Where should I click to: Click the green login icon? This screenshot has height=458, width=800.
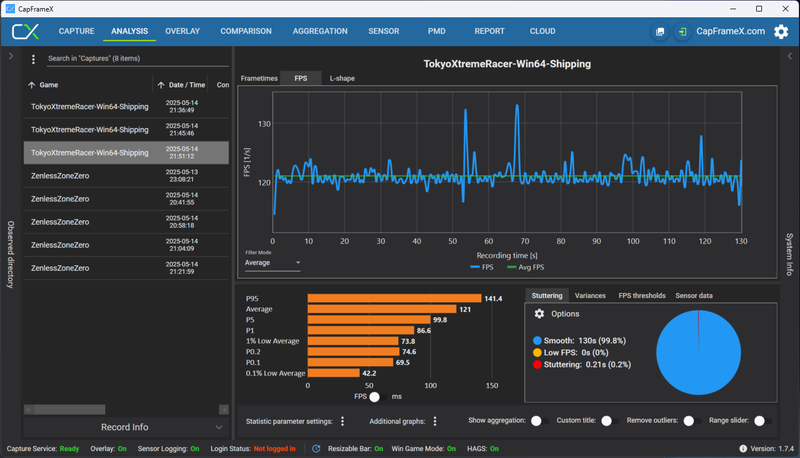tap(682, 32)
